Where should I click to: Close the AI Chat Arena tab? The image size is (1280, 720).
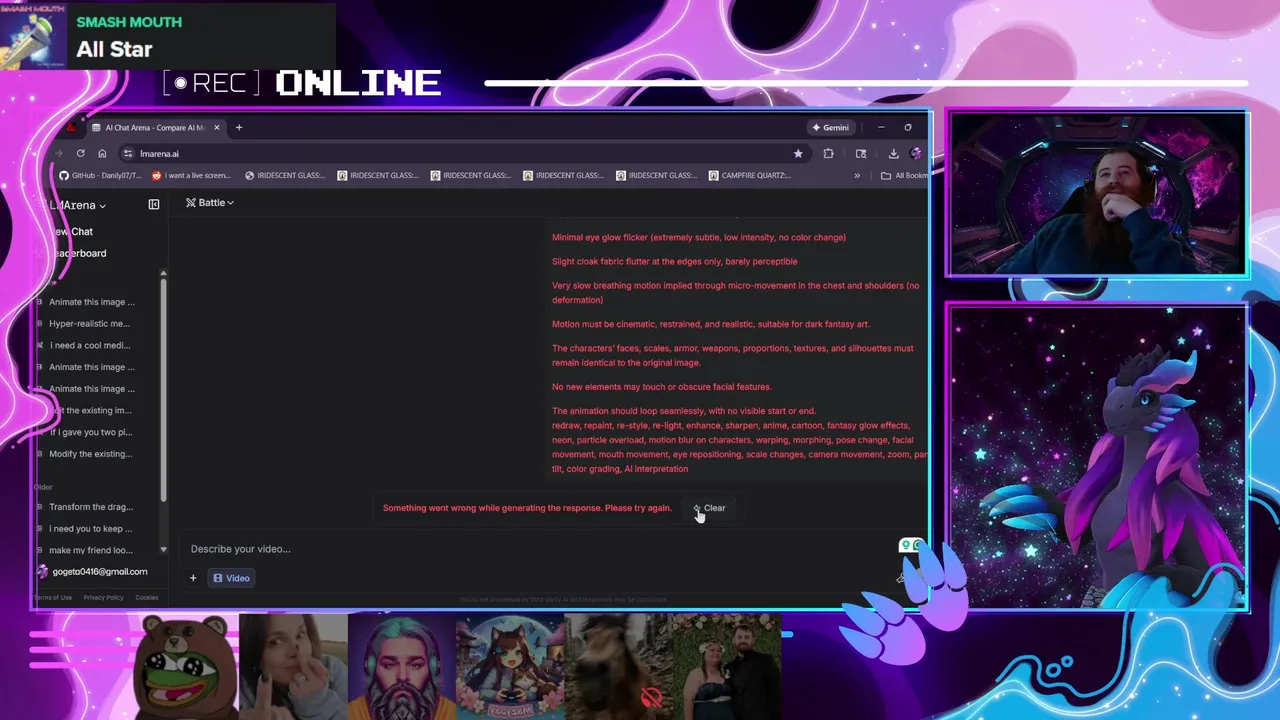pyautogui.click(x=215, y=127)
